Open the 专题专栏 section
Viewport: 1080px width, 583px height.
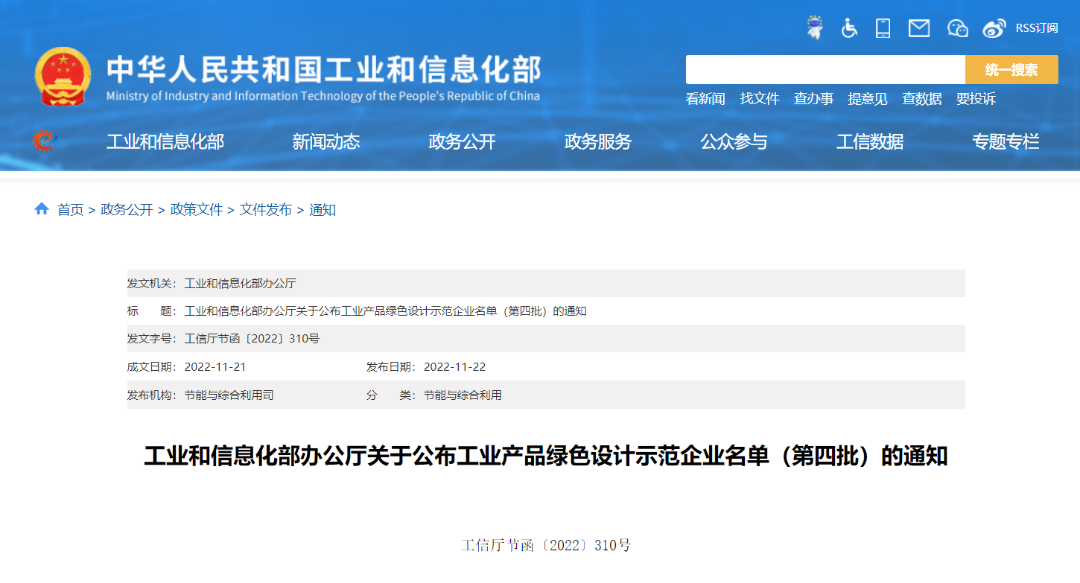click(1004, 141)
